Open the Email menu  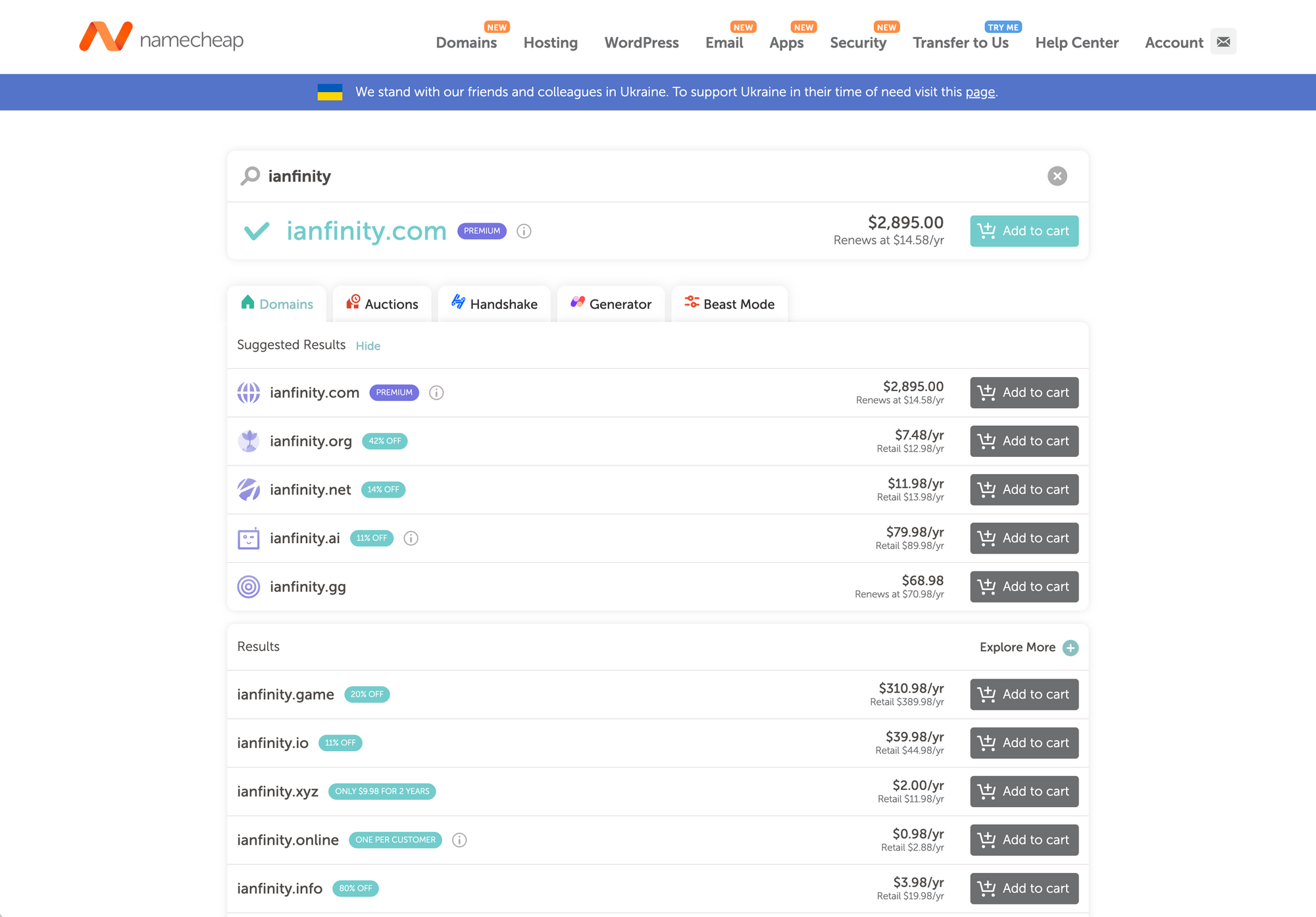pyautogui.click(x=724, y=43)
